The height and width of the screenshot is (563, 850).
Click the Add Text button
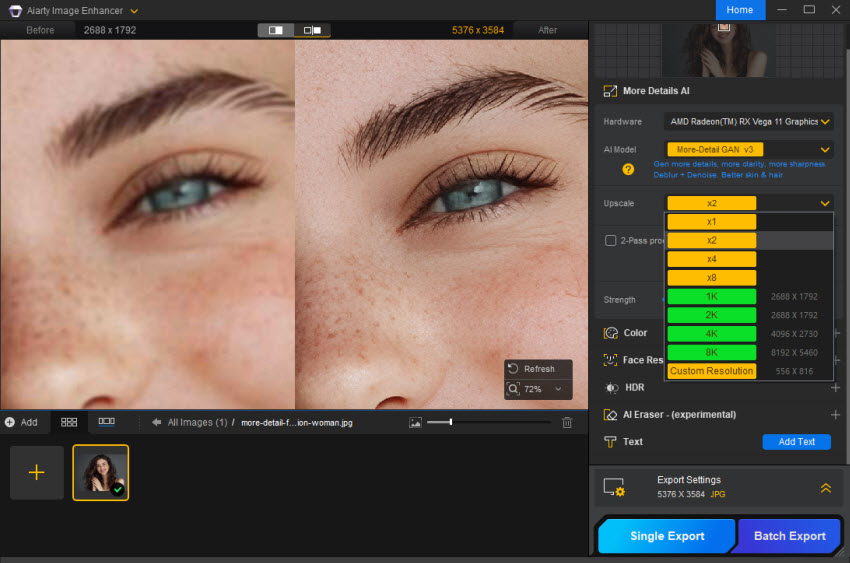coord(796,442)
